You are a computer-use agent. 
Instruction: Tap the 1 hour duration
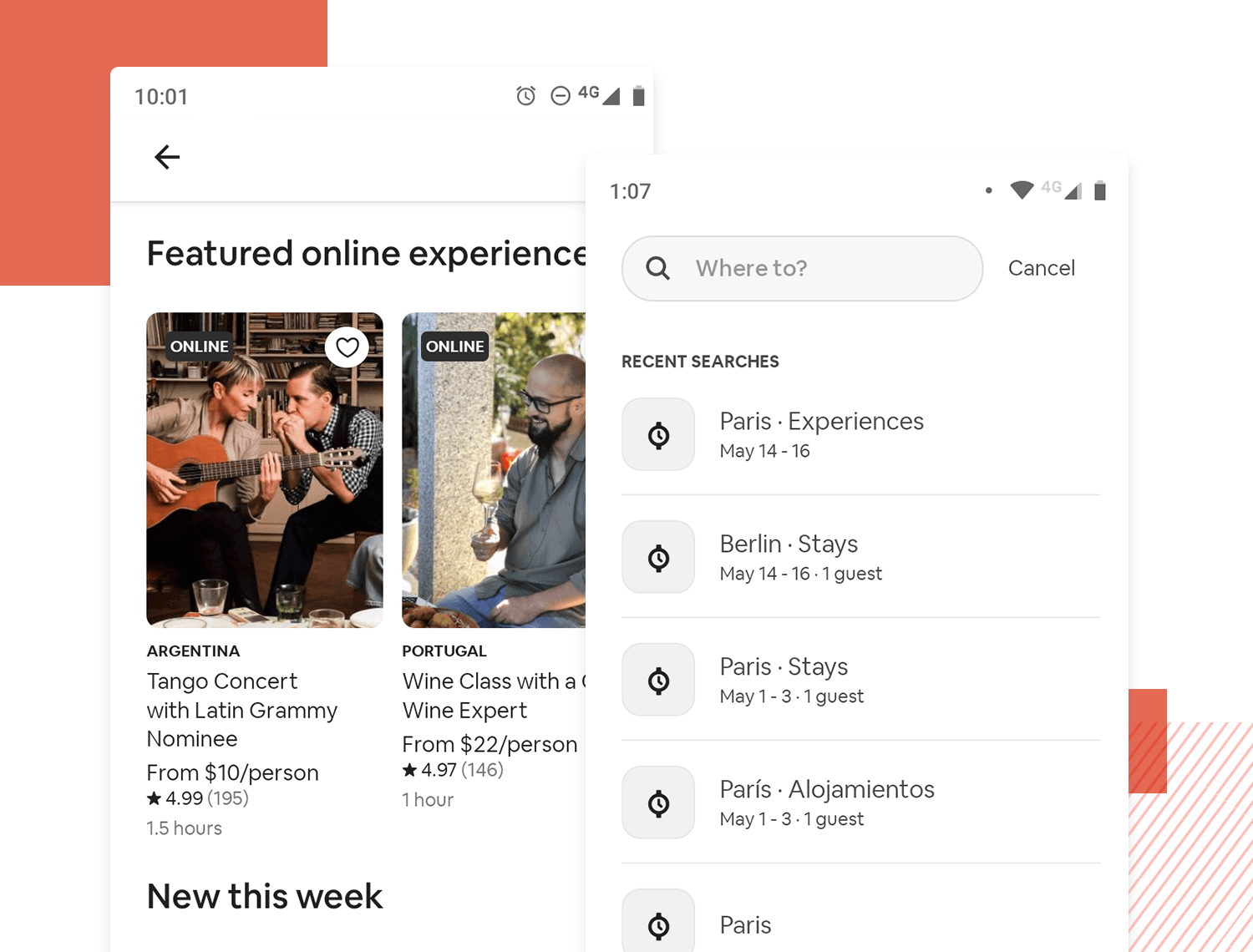click(428, 800)
